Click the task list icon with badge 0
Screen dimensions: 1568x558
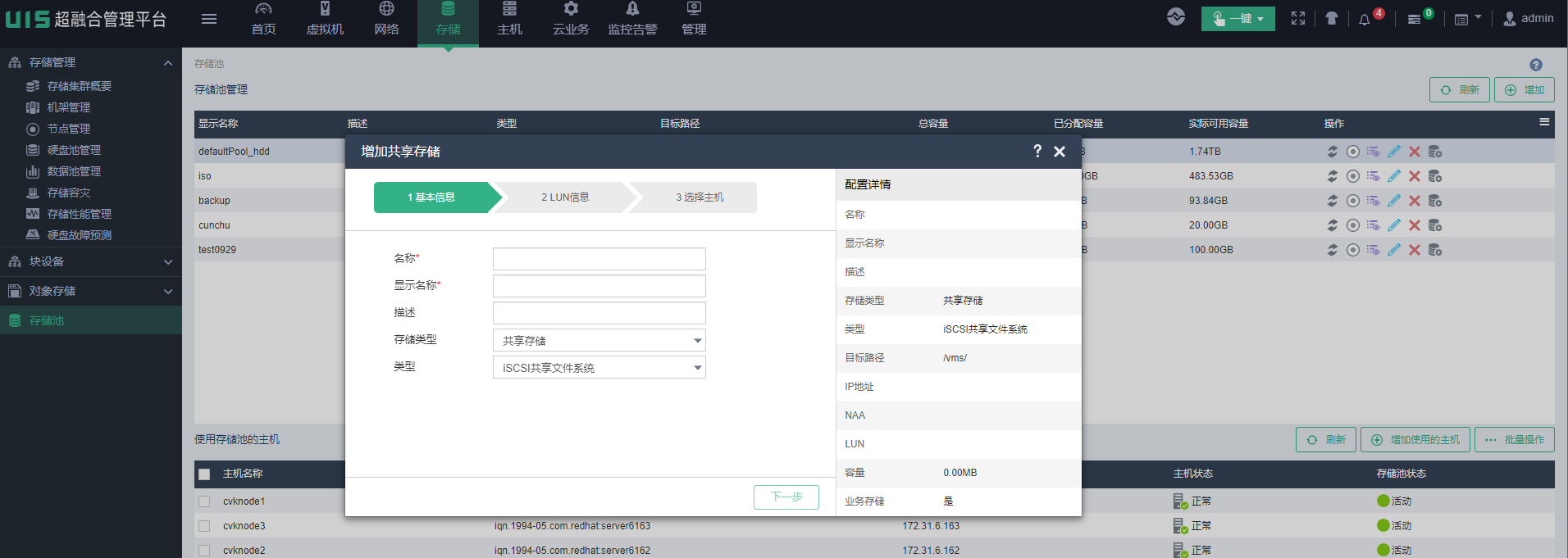click(1415, 19)
